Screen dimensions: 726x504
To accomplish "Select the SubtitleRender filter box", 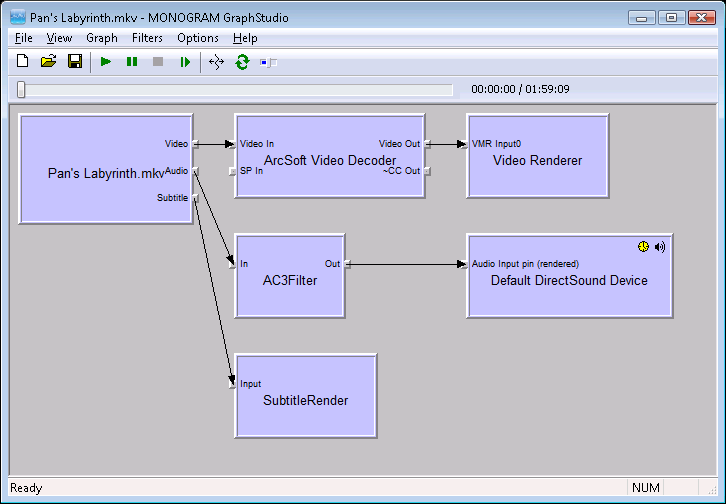I will (x=306, y=396).
